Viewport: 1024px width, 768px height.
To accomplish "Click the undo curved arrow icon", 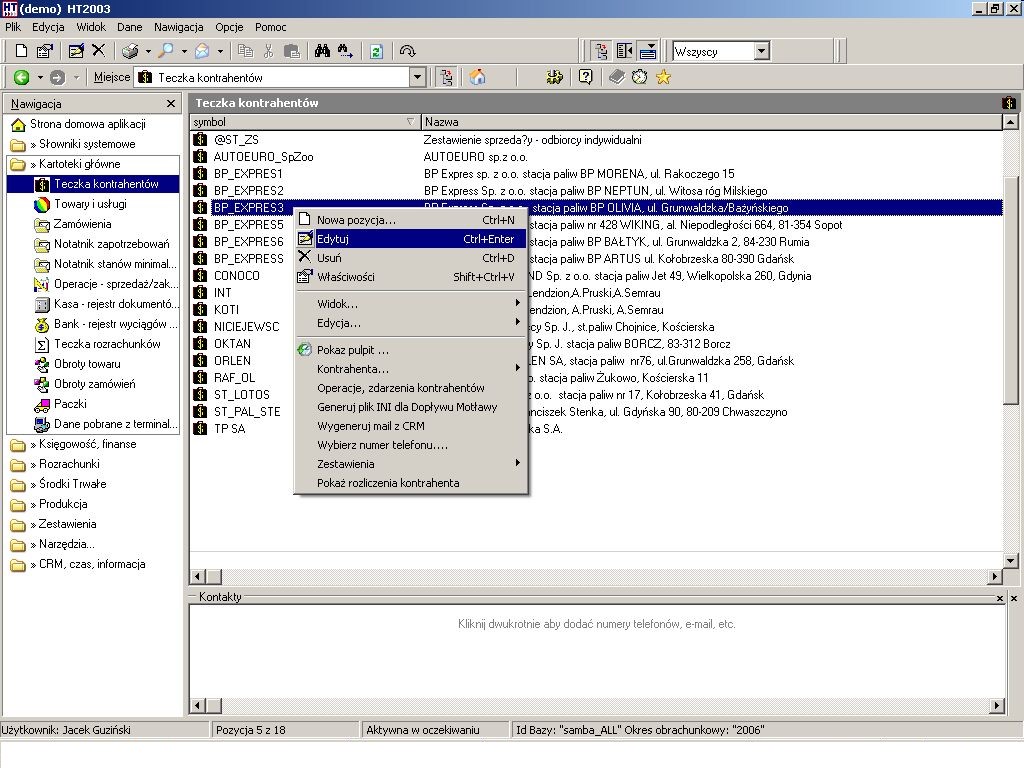I will click(408, 51).
